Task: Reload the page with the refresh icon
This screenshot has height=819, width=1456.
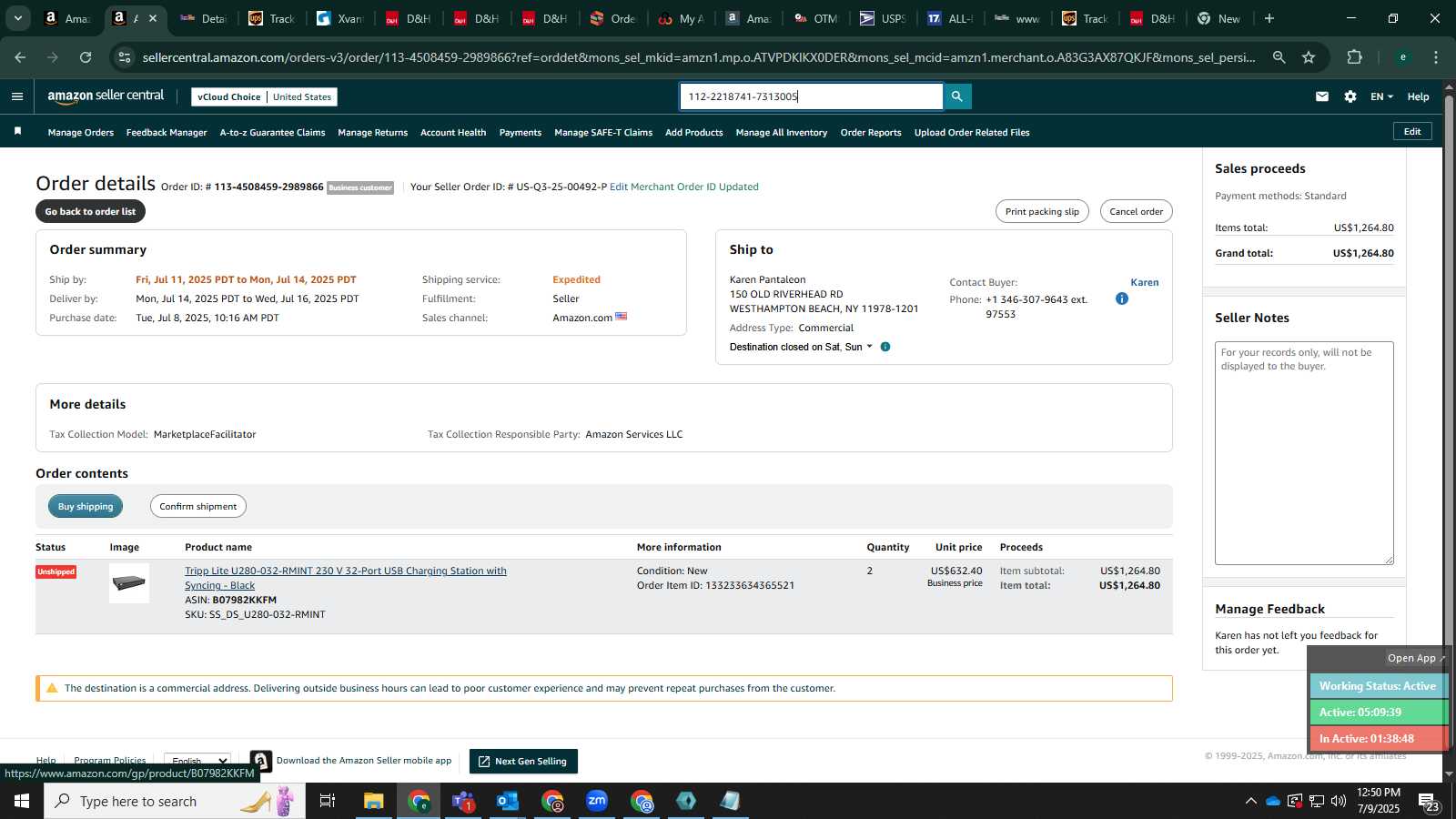Action: 86,57
